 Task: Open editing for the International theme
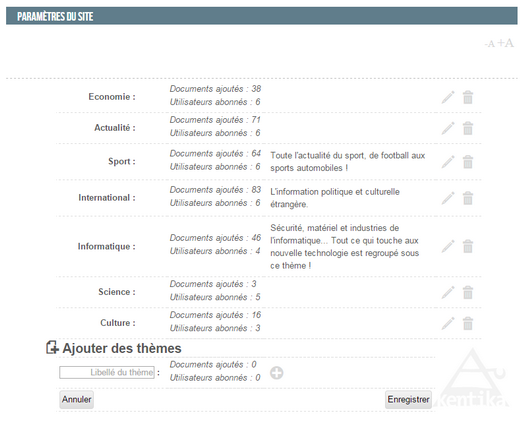(448, 198)
